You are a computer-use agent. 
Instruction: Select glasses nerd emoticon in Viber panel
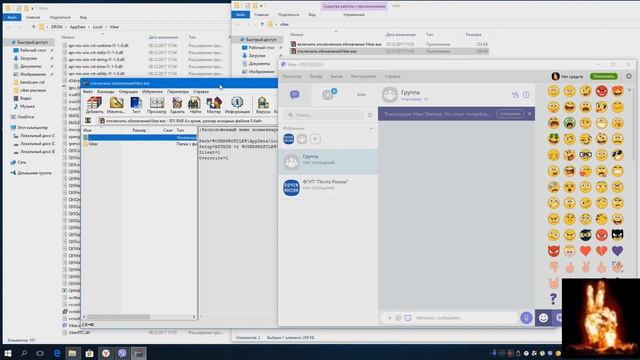[585, 155]
